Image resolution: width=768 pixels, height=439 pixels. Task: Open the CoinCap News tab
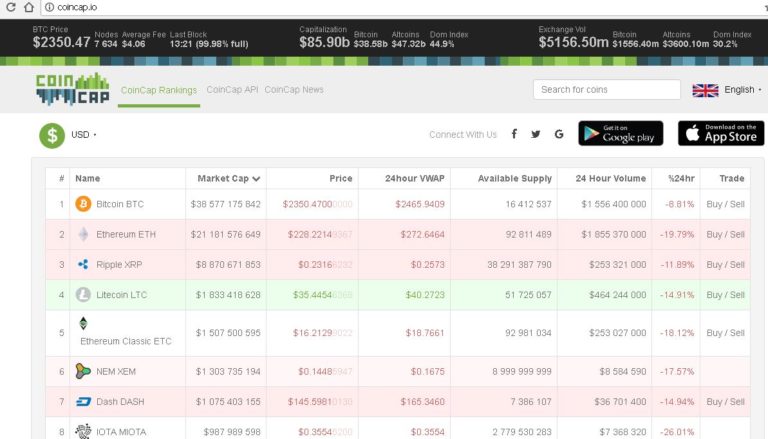[294, 89]
